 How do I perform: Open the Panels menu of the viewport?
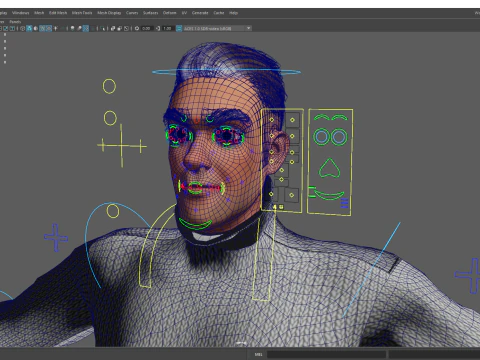(15, 21)
